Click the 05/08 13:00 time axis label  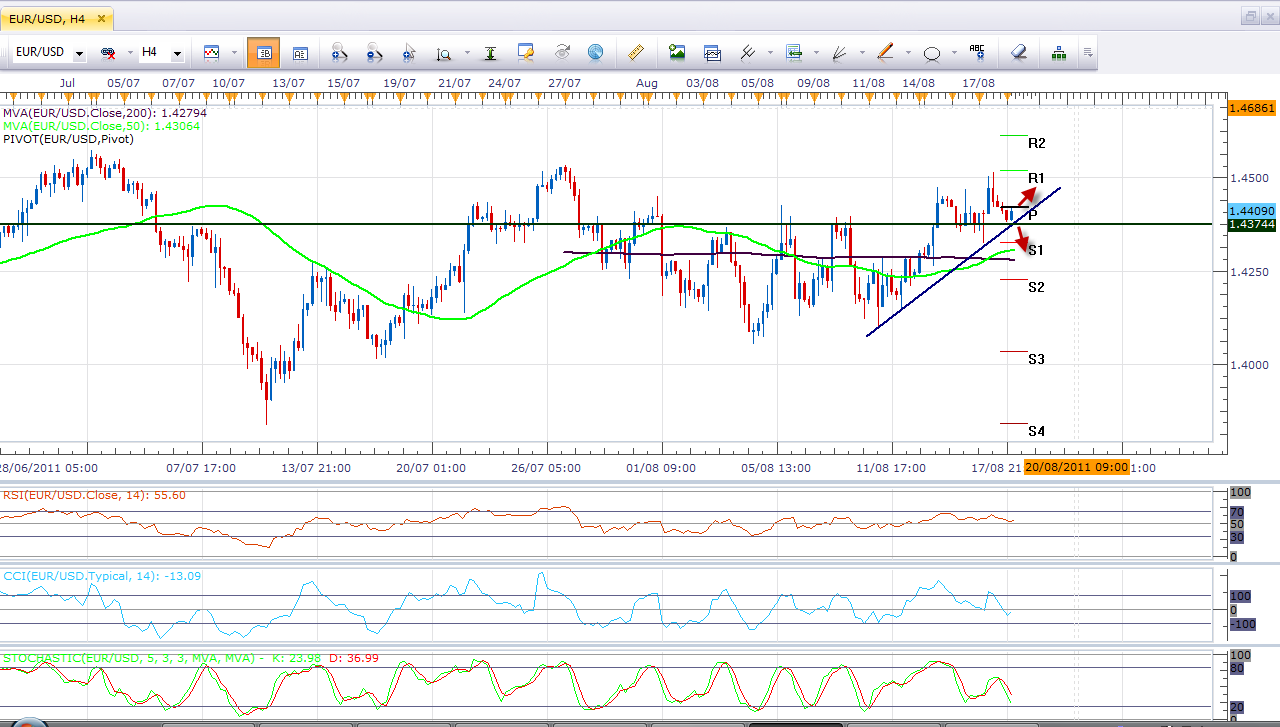click(x=776, y=467)
